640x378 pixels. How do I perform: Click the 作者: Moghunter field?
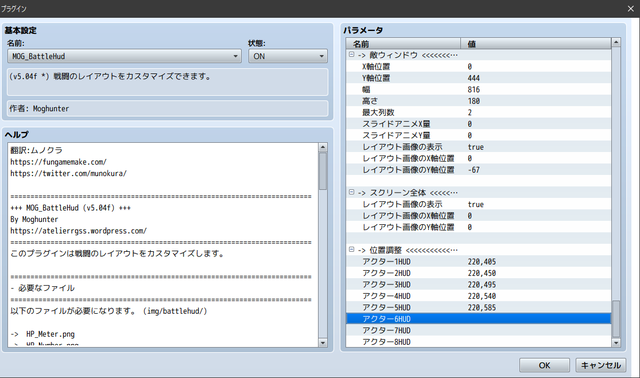click(167, 109)
